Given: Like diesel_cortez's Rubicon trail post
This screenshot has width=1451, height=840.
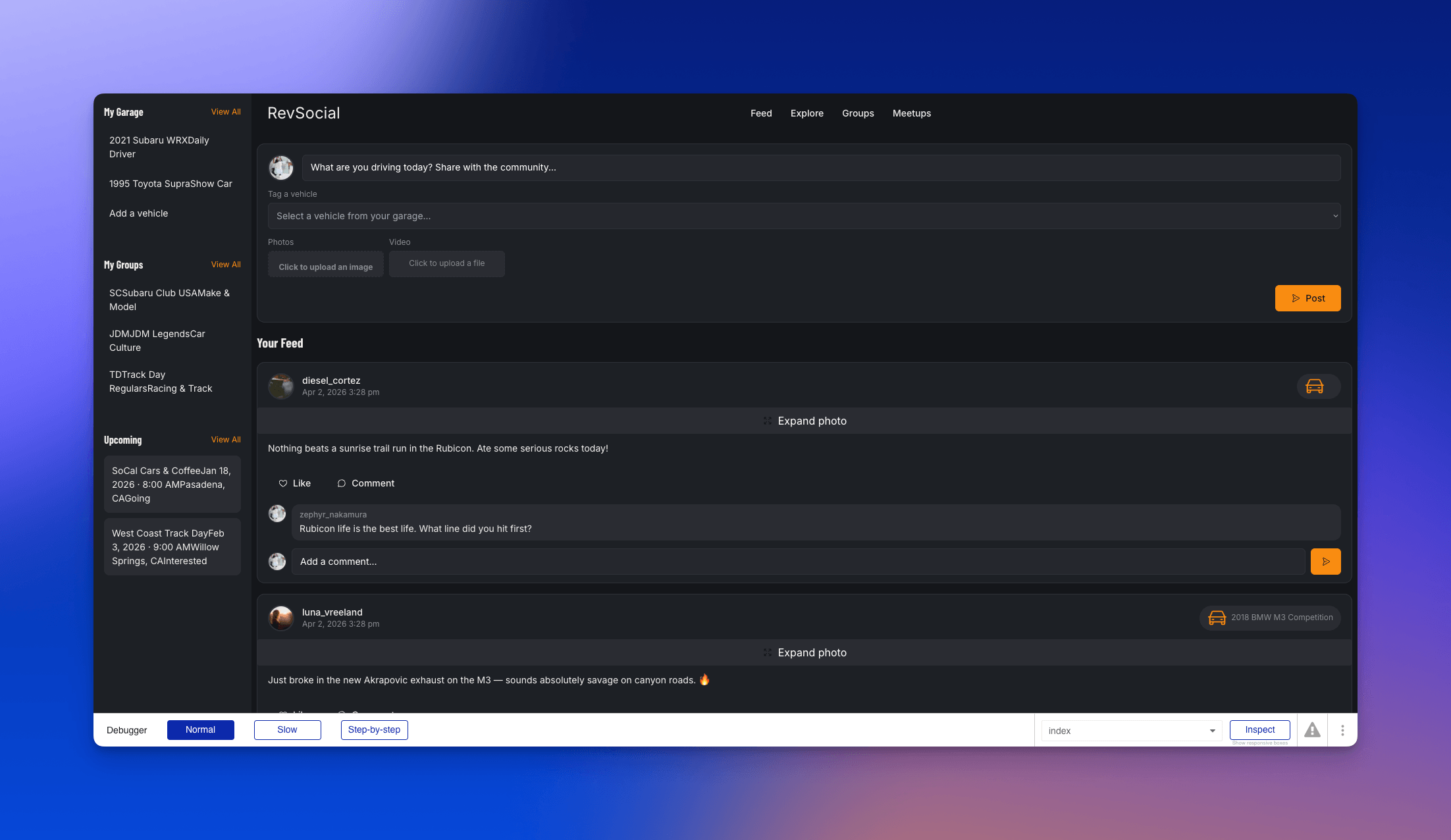Looking at the screenshot, I should click(x=294, y=483).
